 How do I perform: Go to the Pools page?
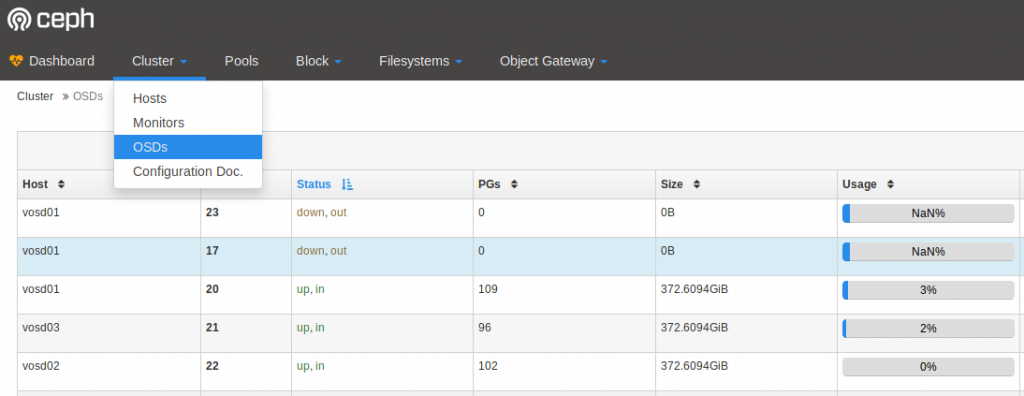[242, 61]
